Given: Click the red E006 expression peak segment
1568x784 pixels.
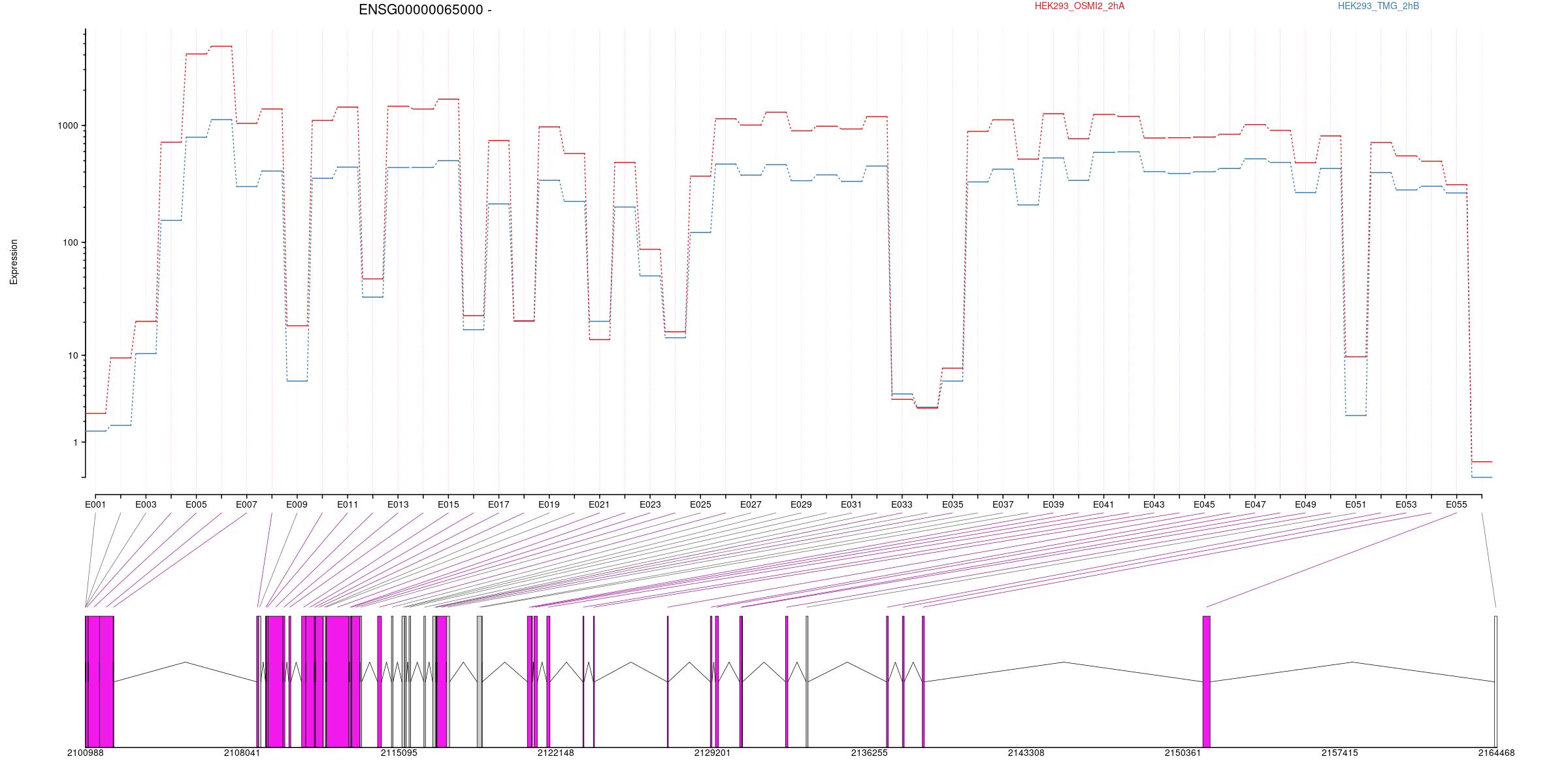Looking at the screenshot, I should pyautogui.click(x=221, y=46).
